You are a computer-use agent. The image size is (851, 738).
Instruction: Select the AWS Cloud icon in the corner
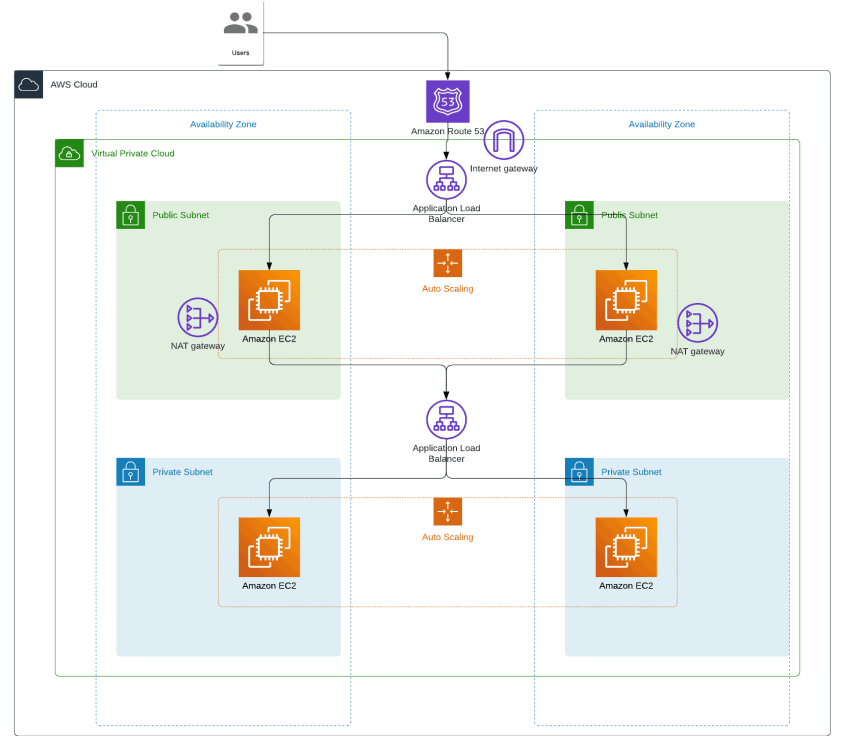point(28,85)
